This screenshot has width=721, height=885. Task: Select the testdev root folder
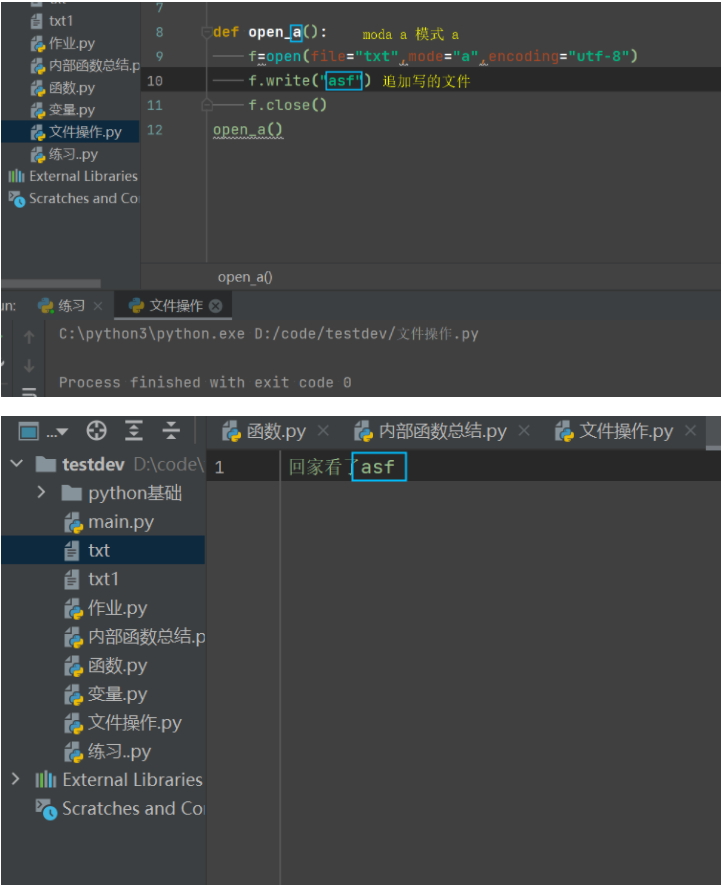click(x=103, y=464)
